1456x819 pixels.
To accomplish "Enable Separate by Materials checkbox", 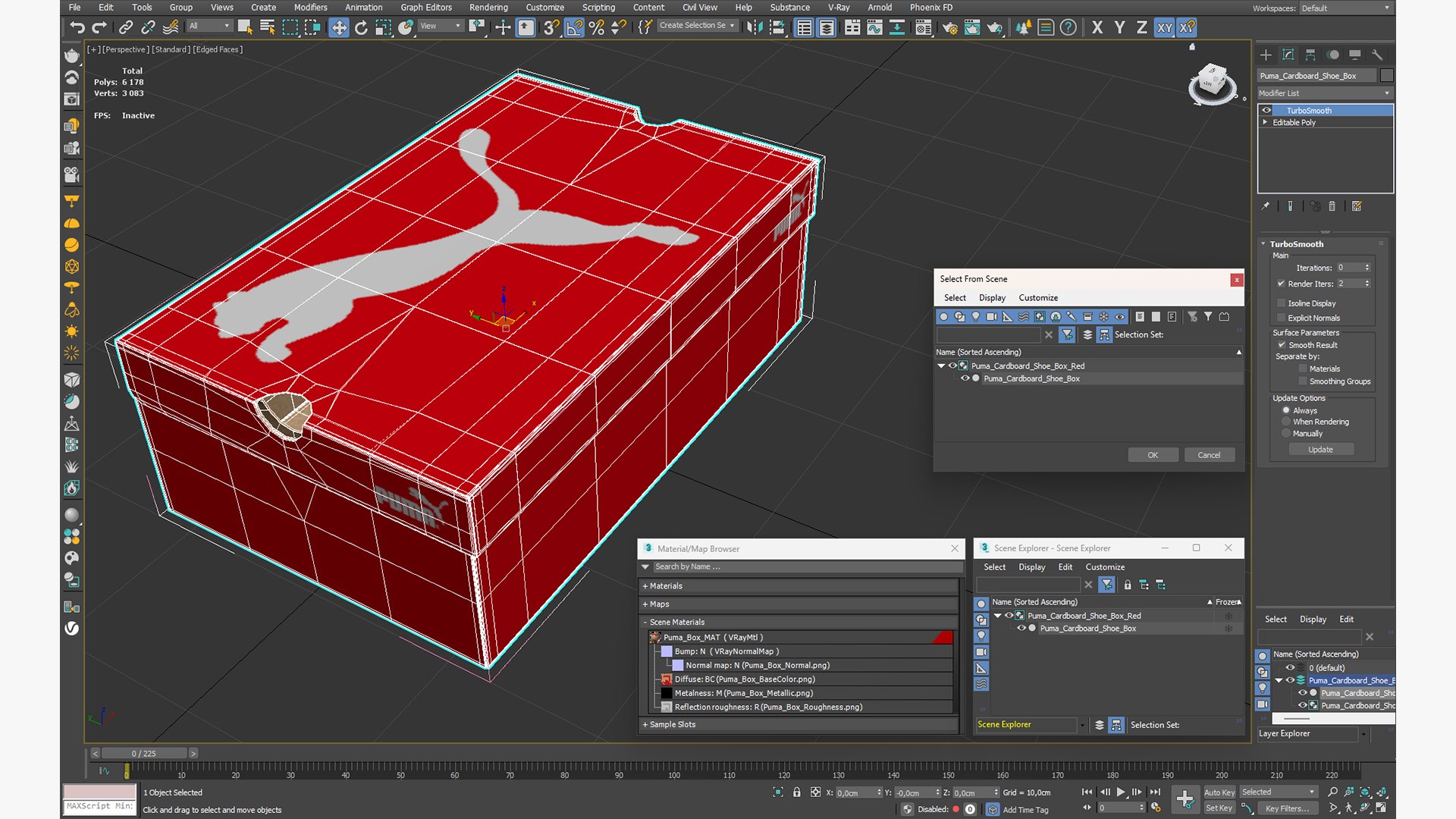I will coord(1303,369).
